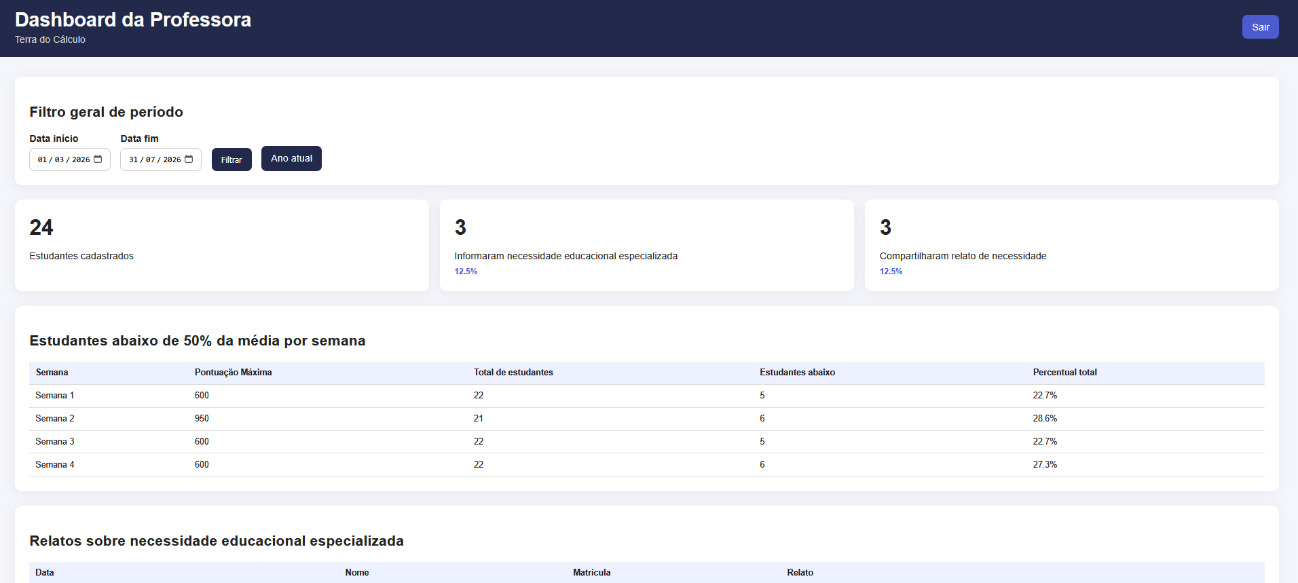Click 12.5% under Informaram necessidade card
1298x583 pixels.
[466, 271]
